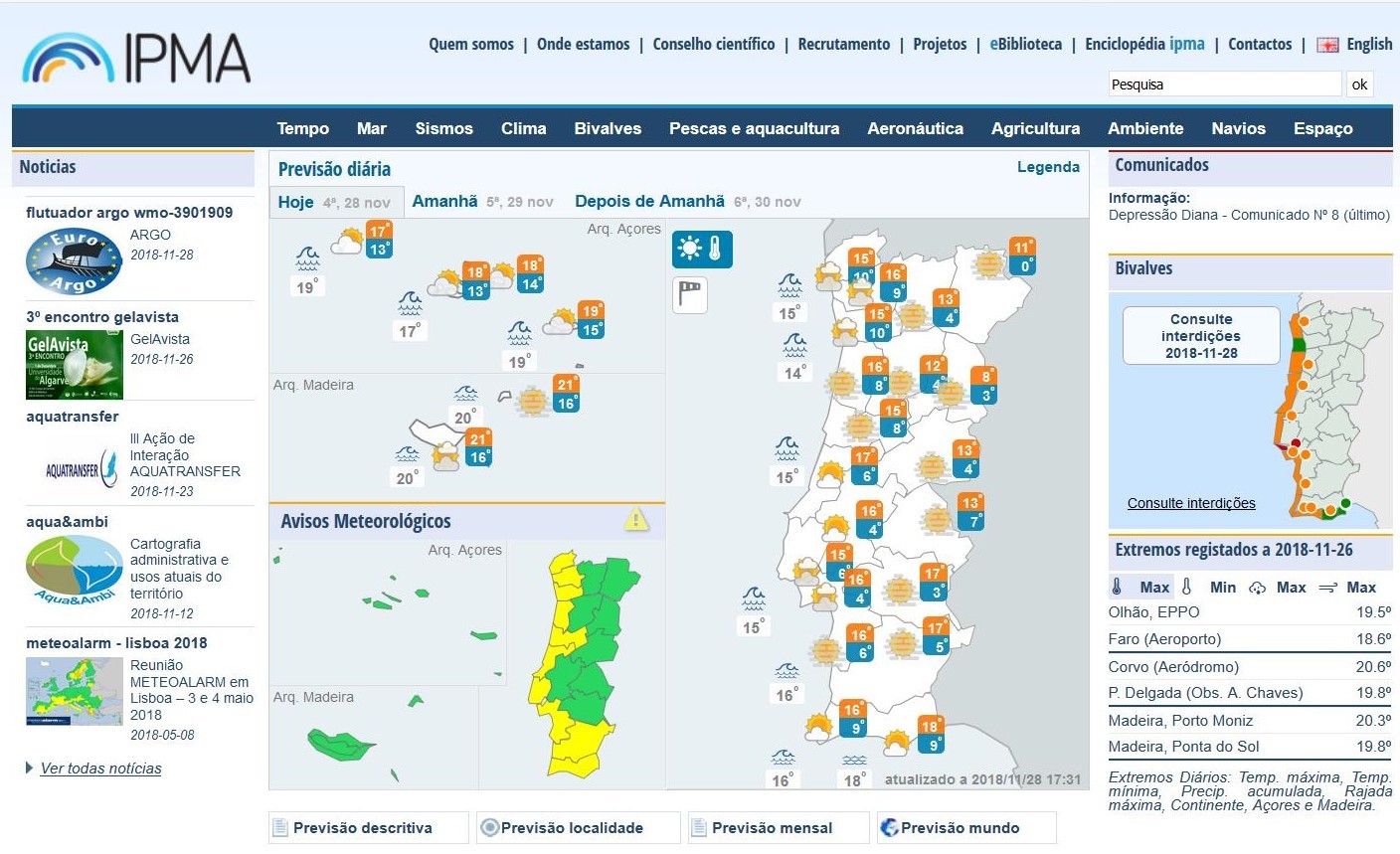Click the Portuguese flag language icon
Viewport: 1400px width, 854px height.
point(1327,45)
